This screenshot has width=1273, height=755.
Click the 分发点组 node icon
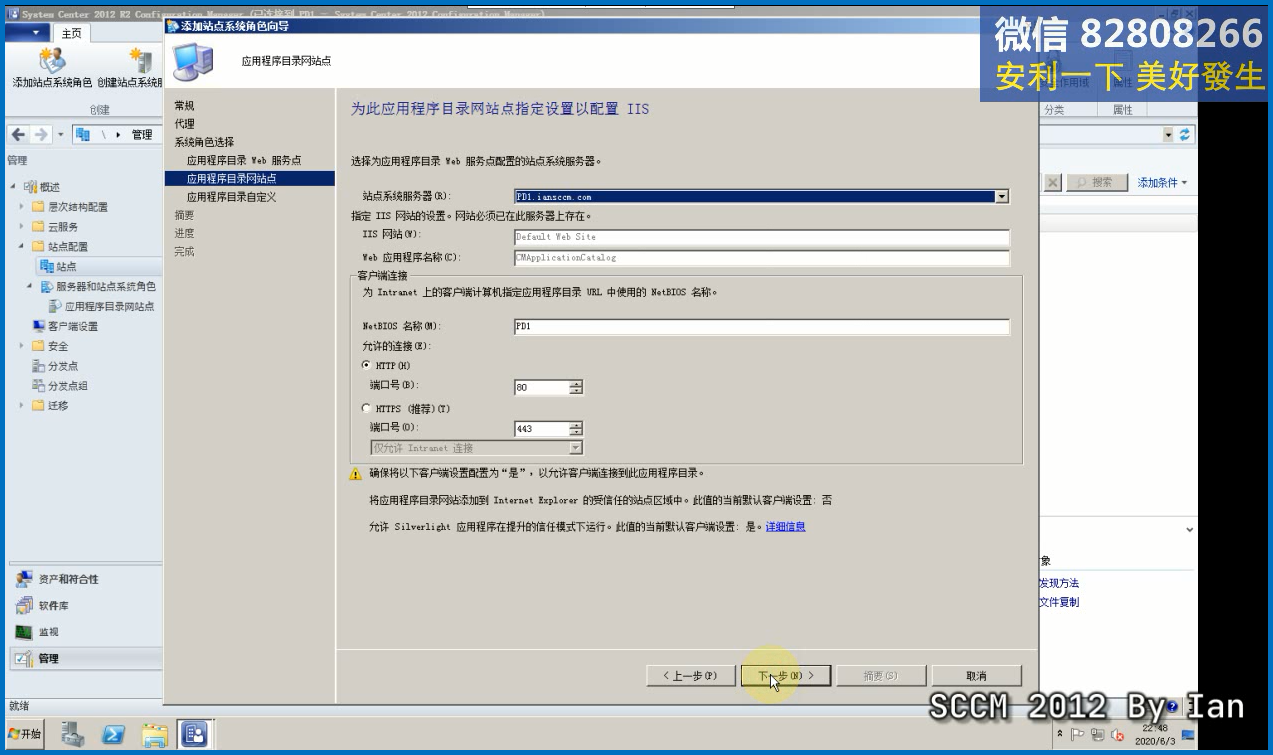point(39,386)
